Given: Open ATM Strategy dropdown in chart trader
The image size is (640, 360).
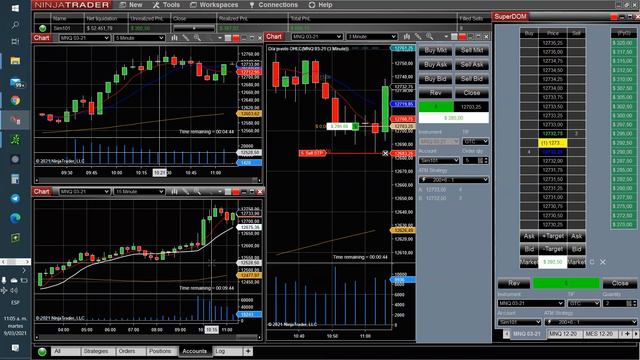Looking at the screenshot, I should pos(453,180).
